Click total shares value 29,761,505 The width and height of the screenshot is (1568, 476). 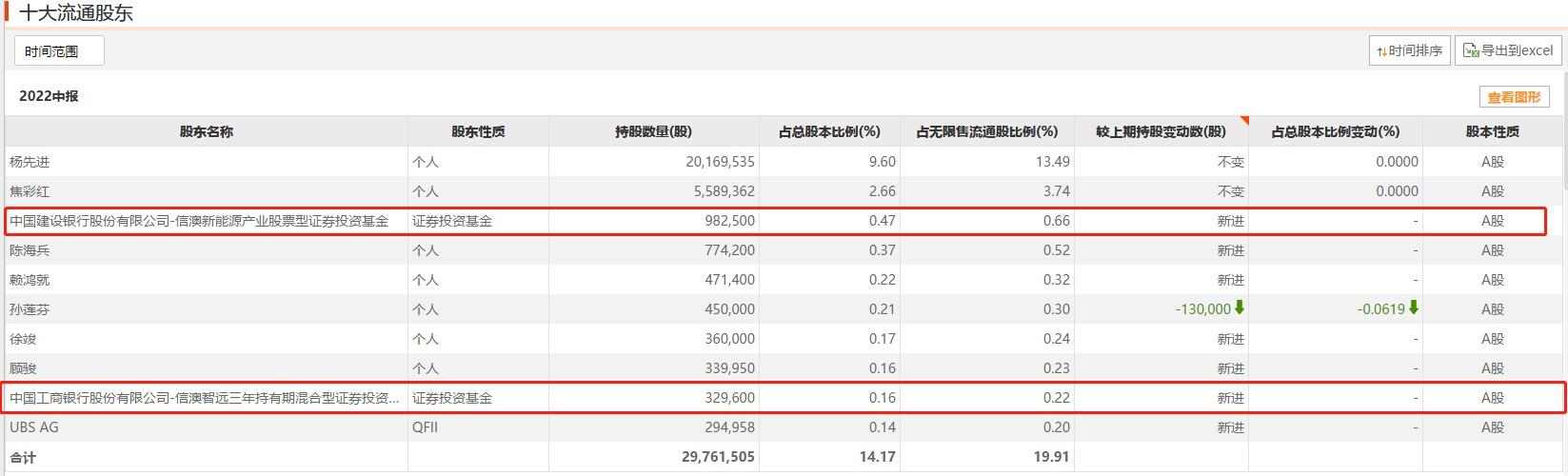719,457
